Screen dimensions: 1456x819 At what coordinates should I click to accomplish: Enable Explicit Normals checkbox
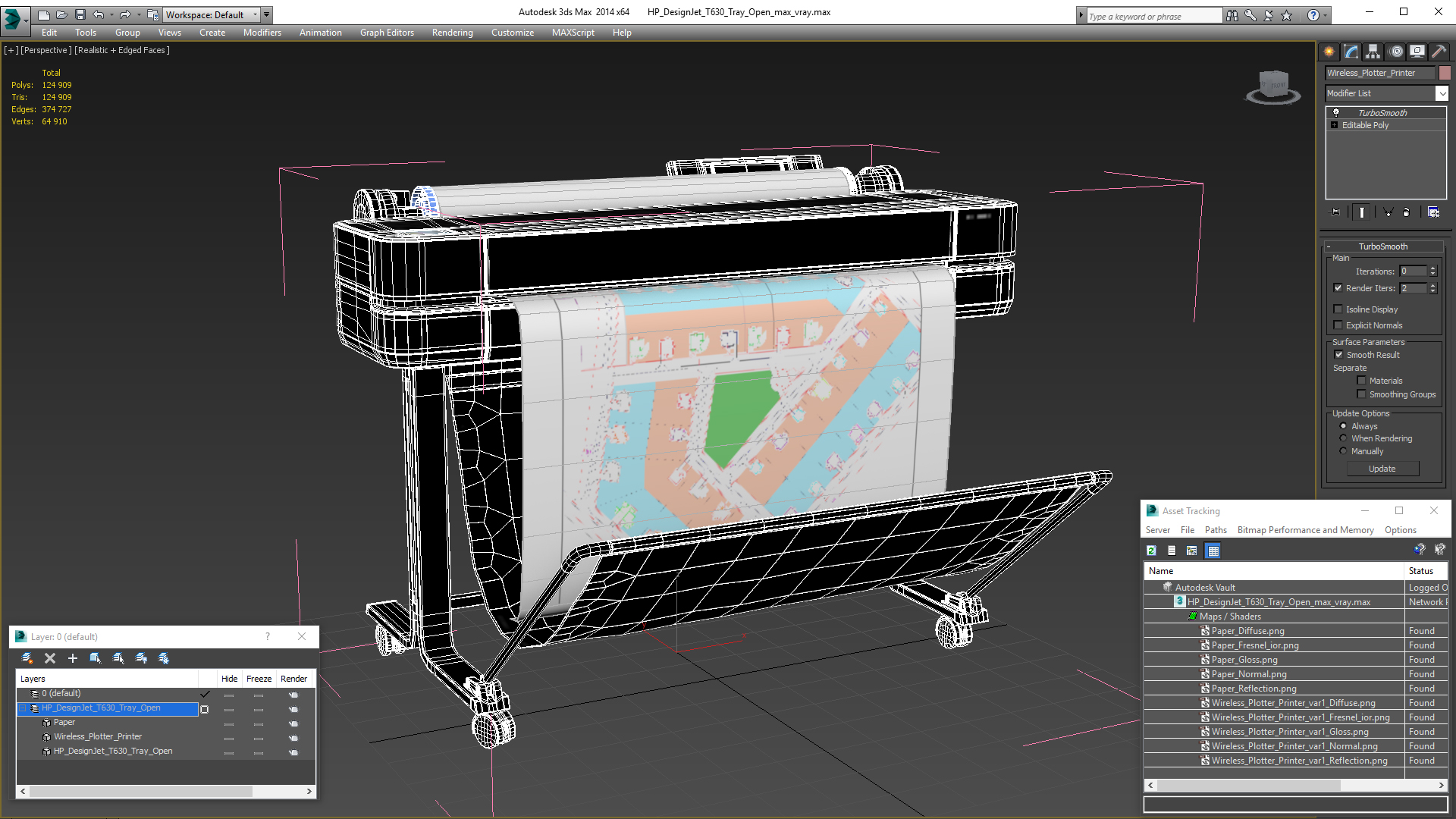pyautogui.click(x=1338, y=325)
